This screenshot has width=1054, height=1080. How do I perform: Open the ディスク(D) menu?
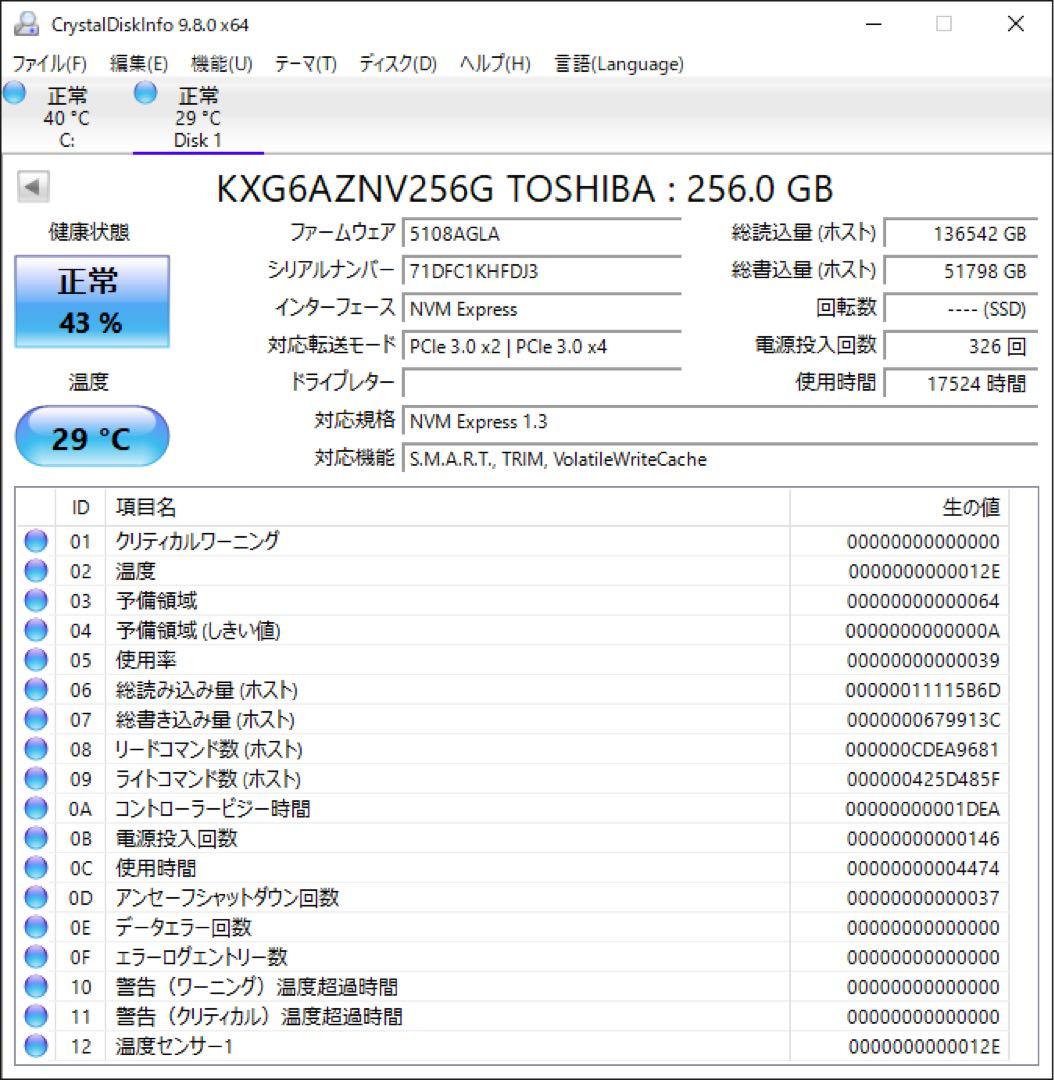pos(397,64)
